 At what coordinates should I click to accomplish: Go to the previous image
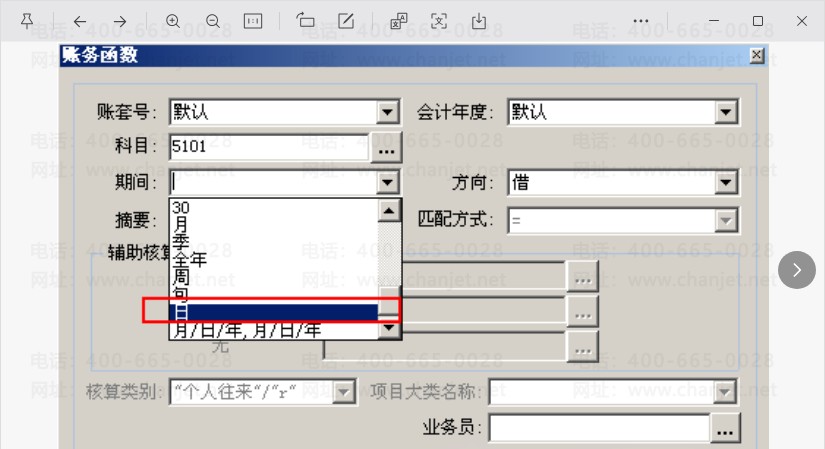[80, 21]
